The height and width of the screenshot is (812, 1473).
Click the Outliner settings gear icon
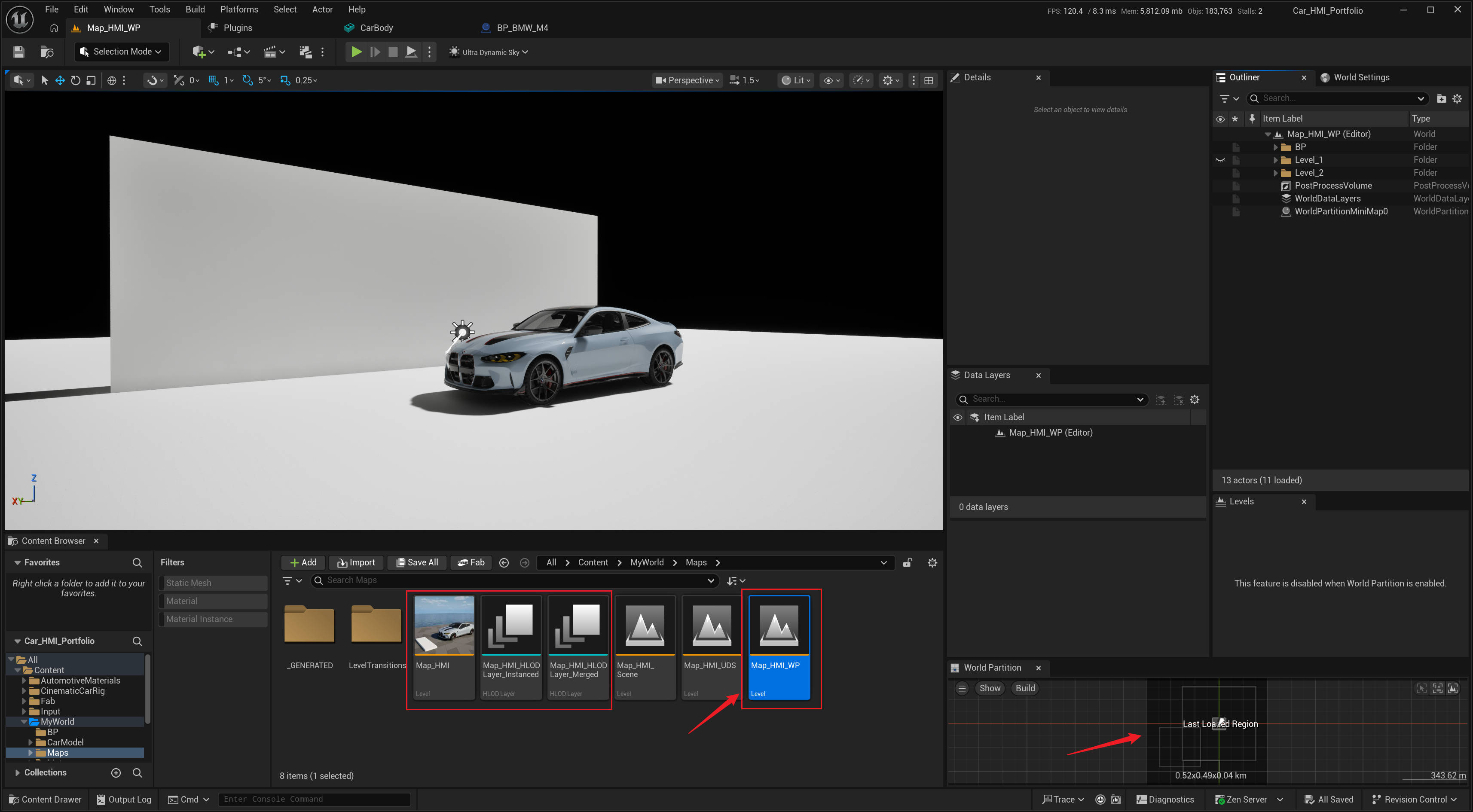pos(1457,99)
